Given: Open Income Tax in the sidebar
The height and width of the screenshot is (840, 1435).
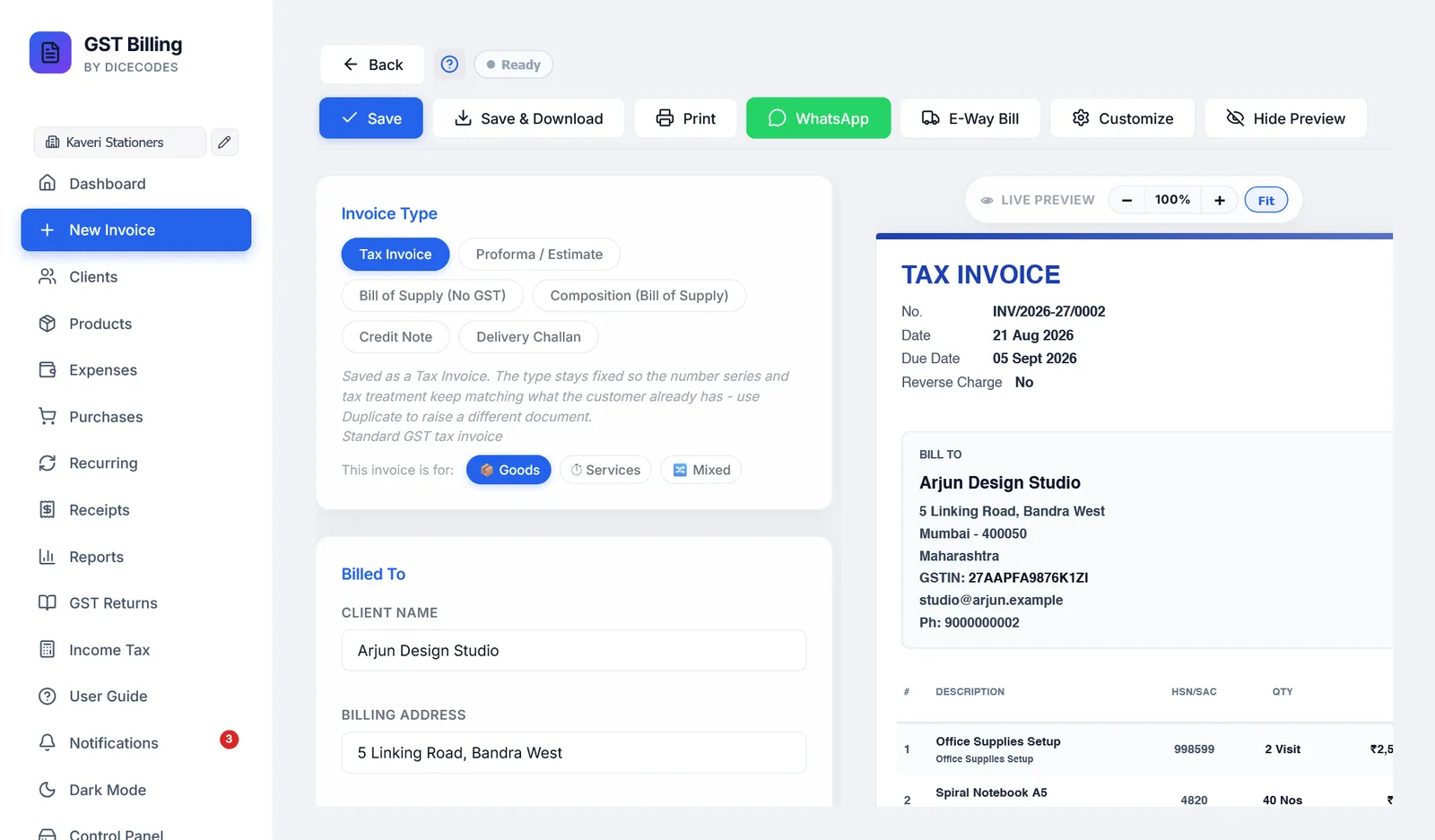Looking at the screenshot, I should (x=136, y=650).
